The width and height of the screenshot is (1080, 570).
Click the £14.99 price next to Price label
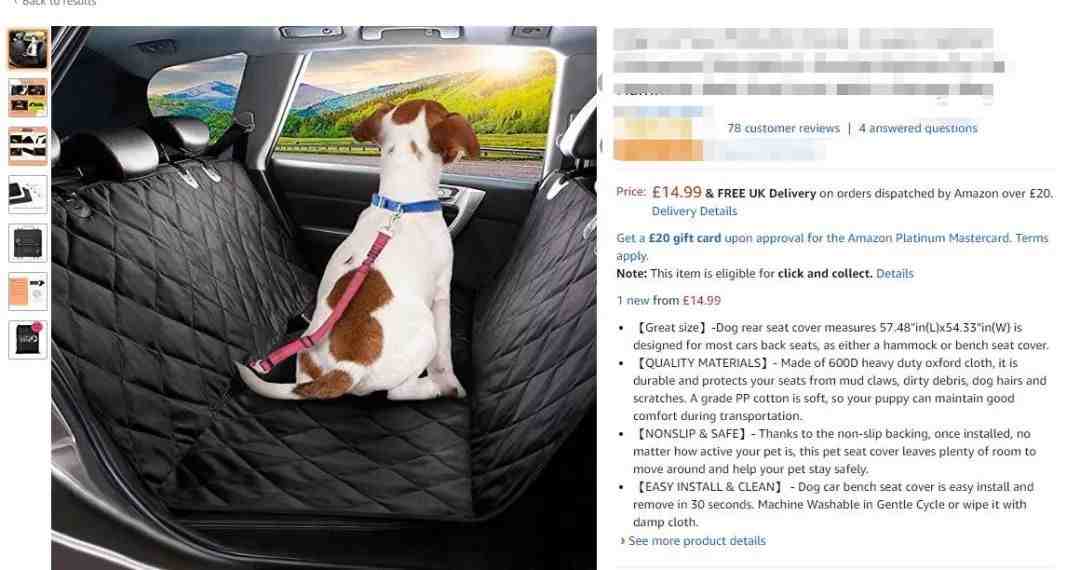[676, 193]
